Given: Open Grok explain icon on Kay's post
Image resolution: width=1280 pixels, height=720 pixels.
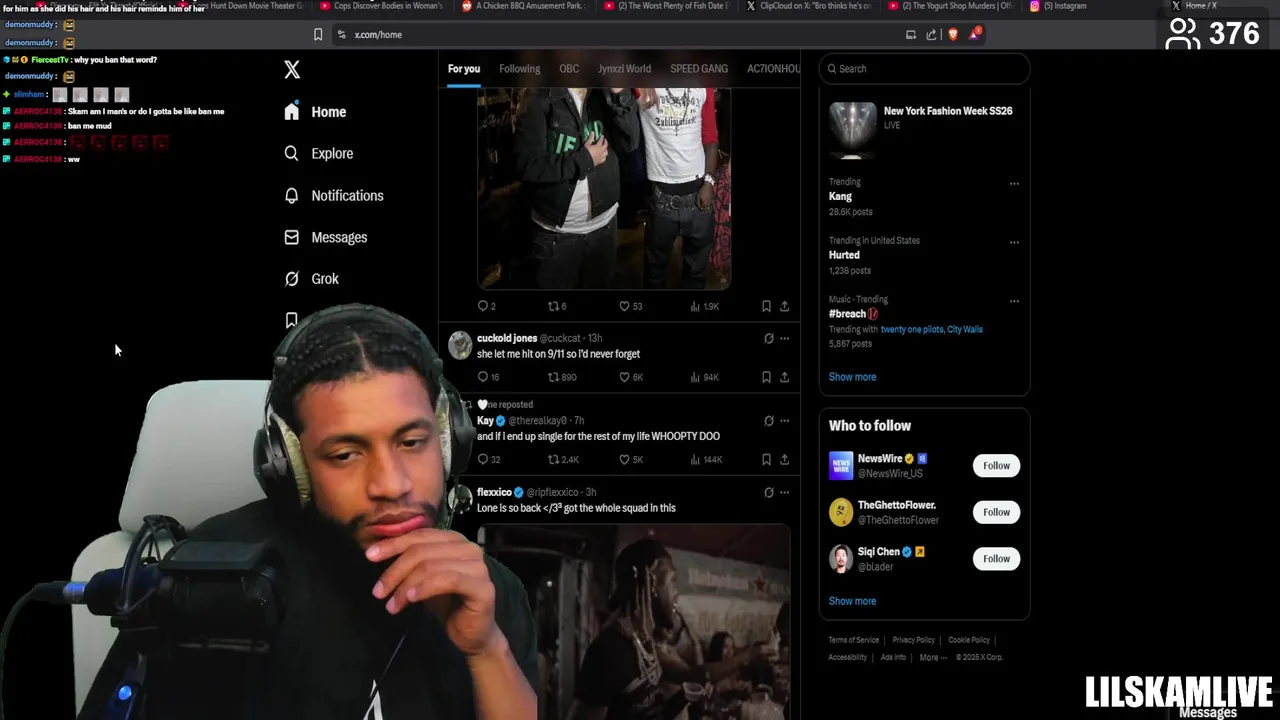Looking at the screenshot, I should coord(768,421).
